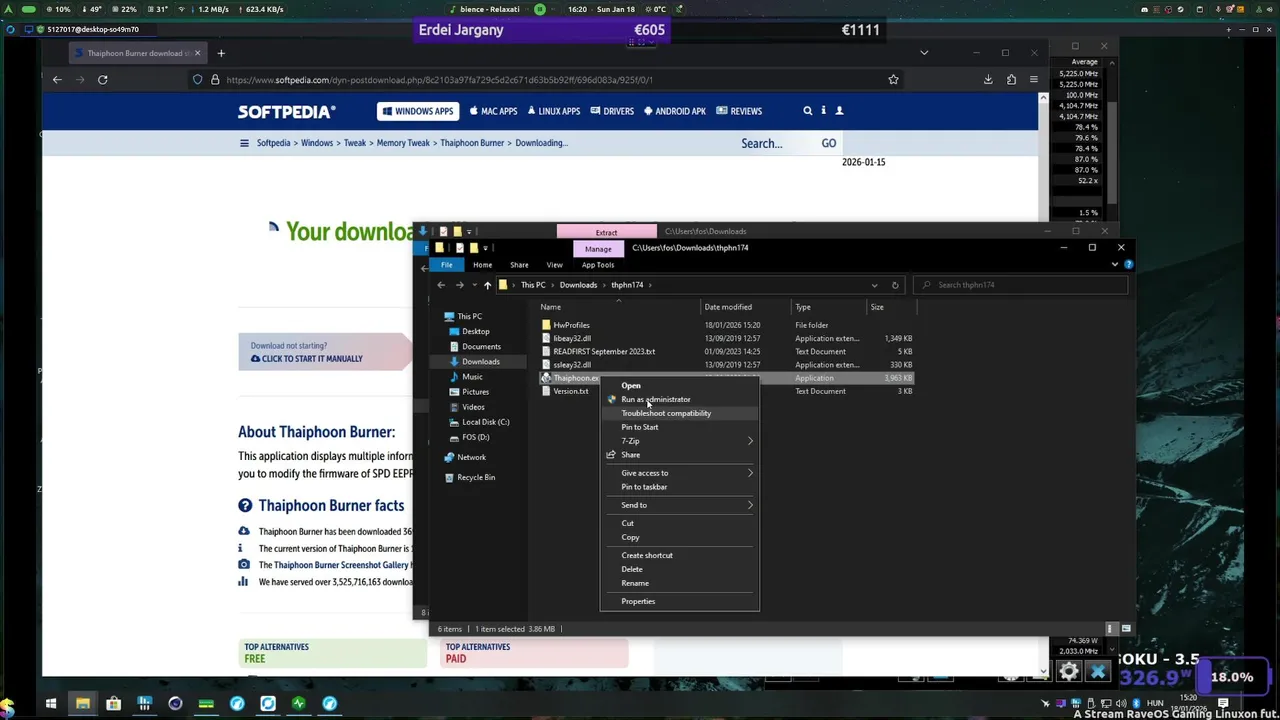The height and width of the screenshot is (720, 1280).
Task: Open Firefox hamburger application menu
Action: pyautogui.click(x=1034, y=80)
